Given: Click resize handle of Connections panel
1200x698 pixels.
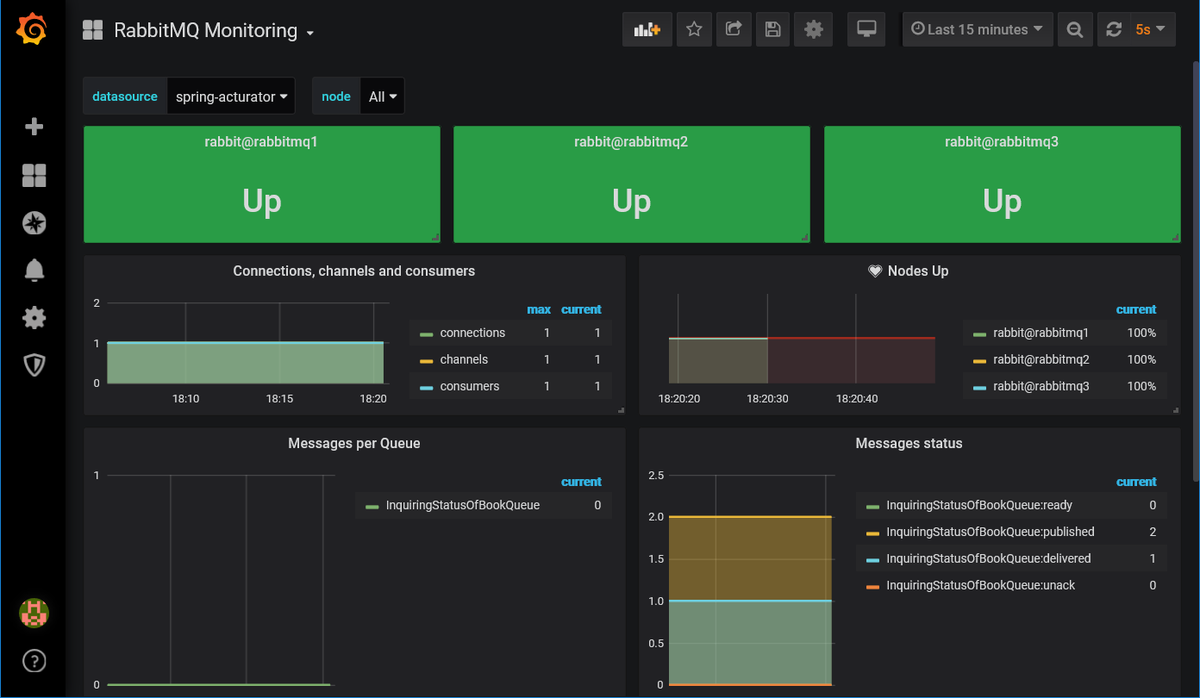Looking at the screenshot, I should (x=620, y=410).
